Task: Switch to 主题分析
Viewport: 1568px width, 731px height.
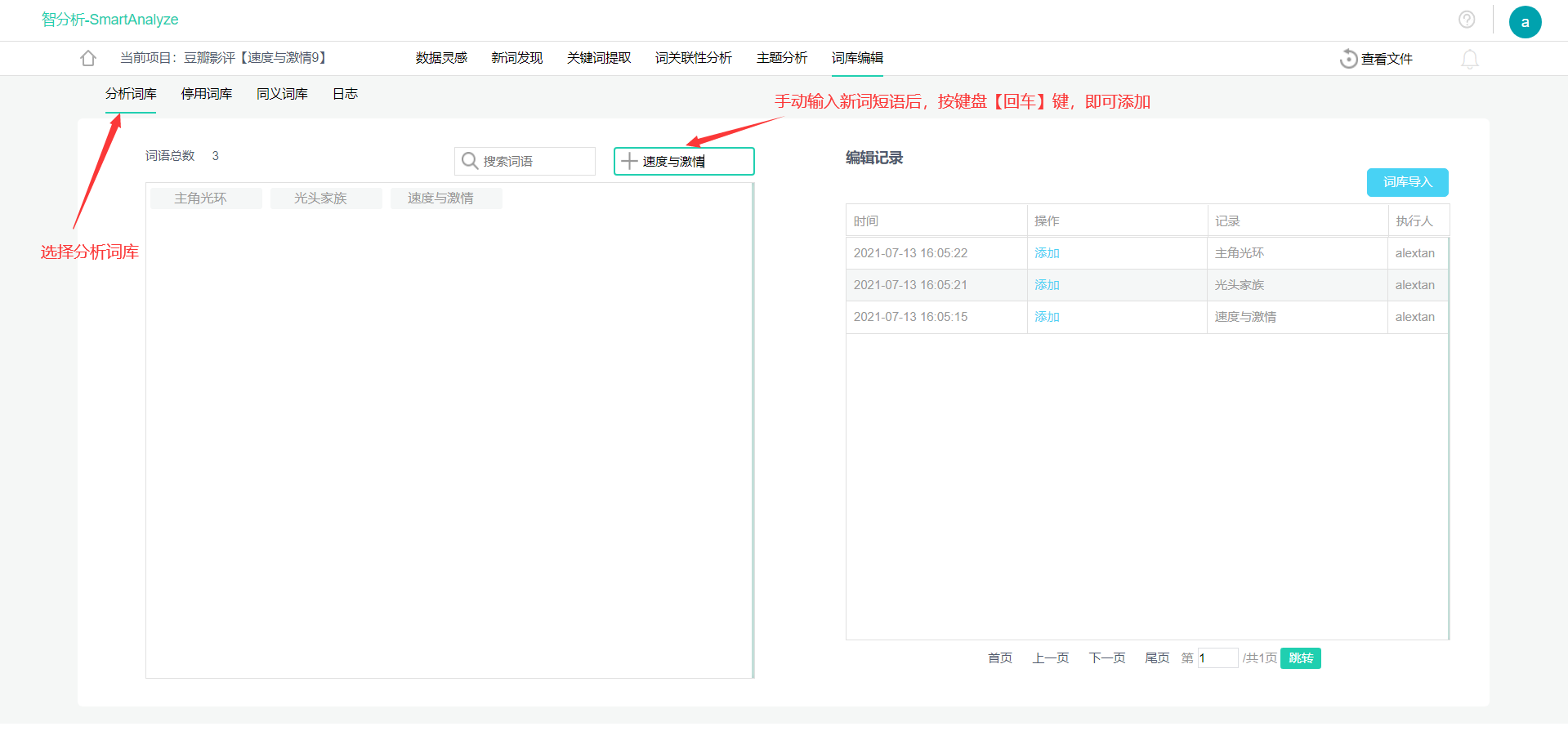Action: (782, 58)
